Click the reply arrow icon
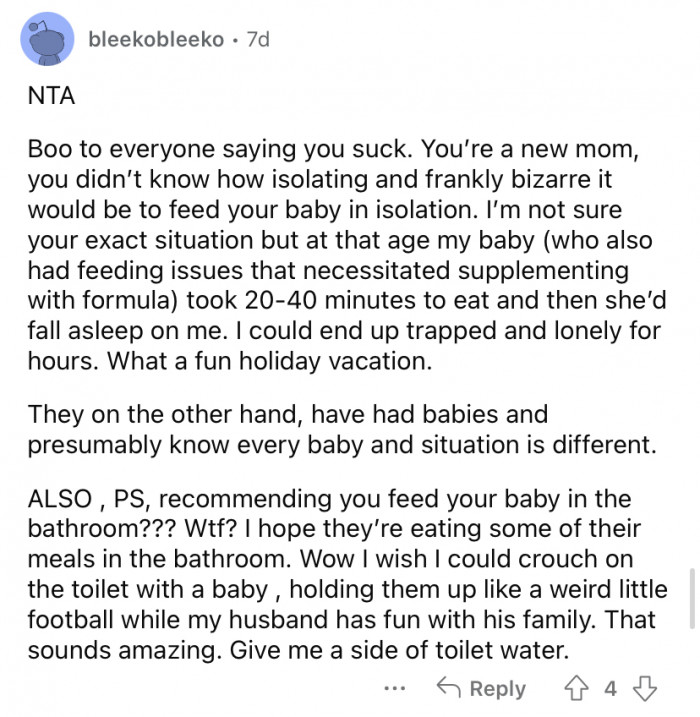This screenshot has width=700, height=717. 448,689
